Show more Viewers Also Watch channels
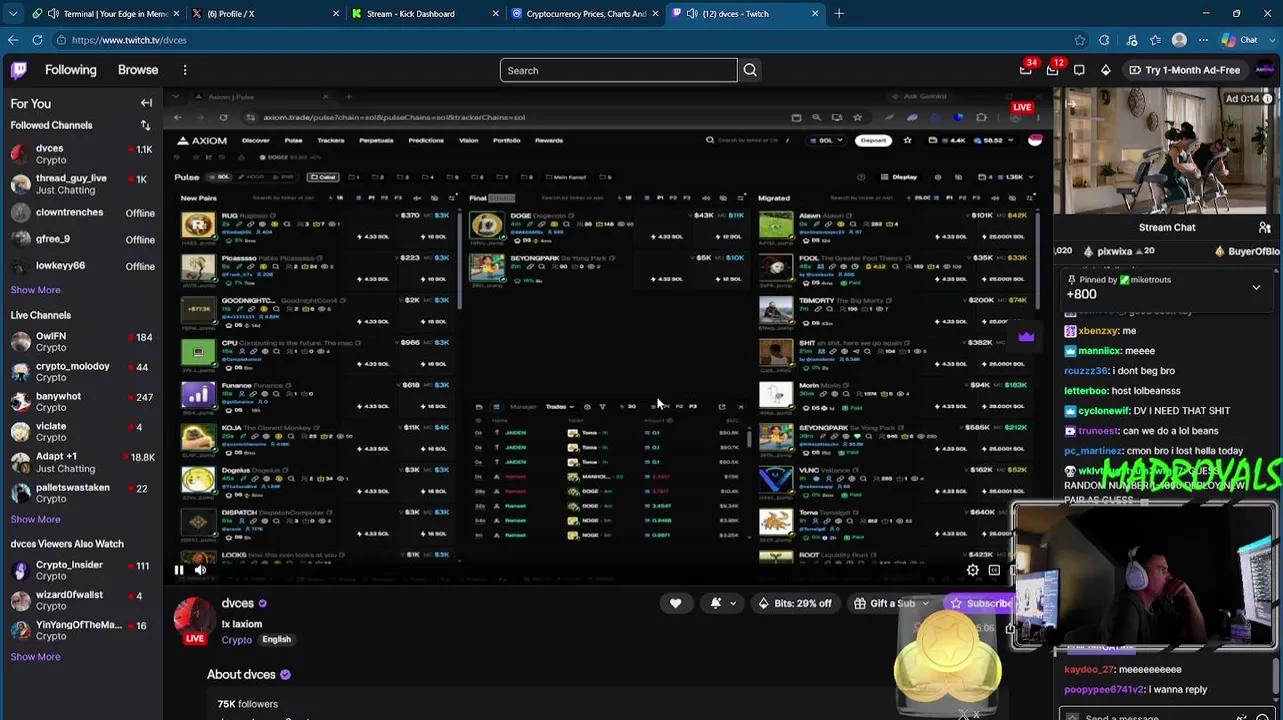Screen dimensions: 1283x720 click(35, 657)
